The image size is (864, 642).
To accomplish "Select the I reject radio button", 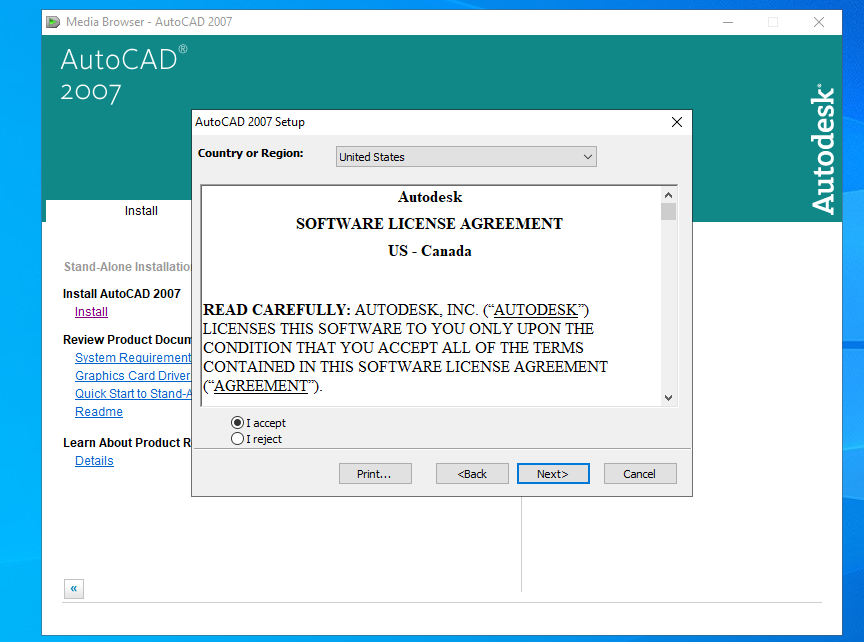I will 238,439.
